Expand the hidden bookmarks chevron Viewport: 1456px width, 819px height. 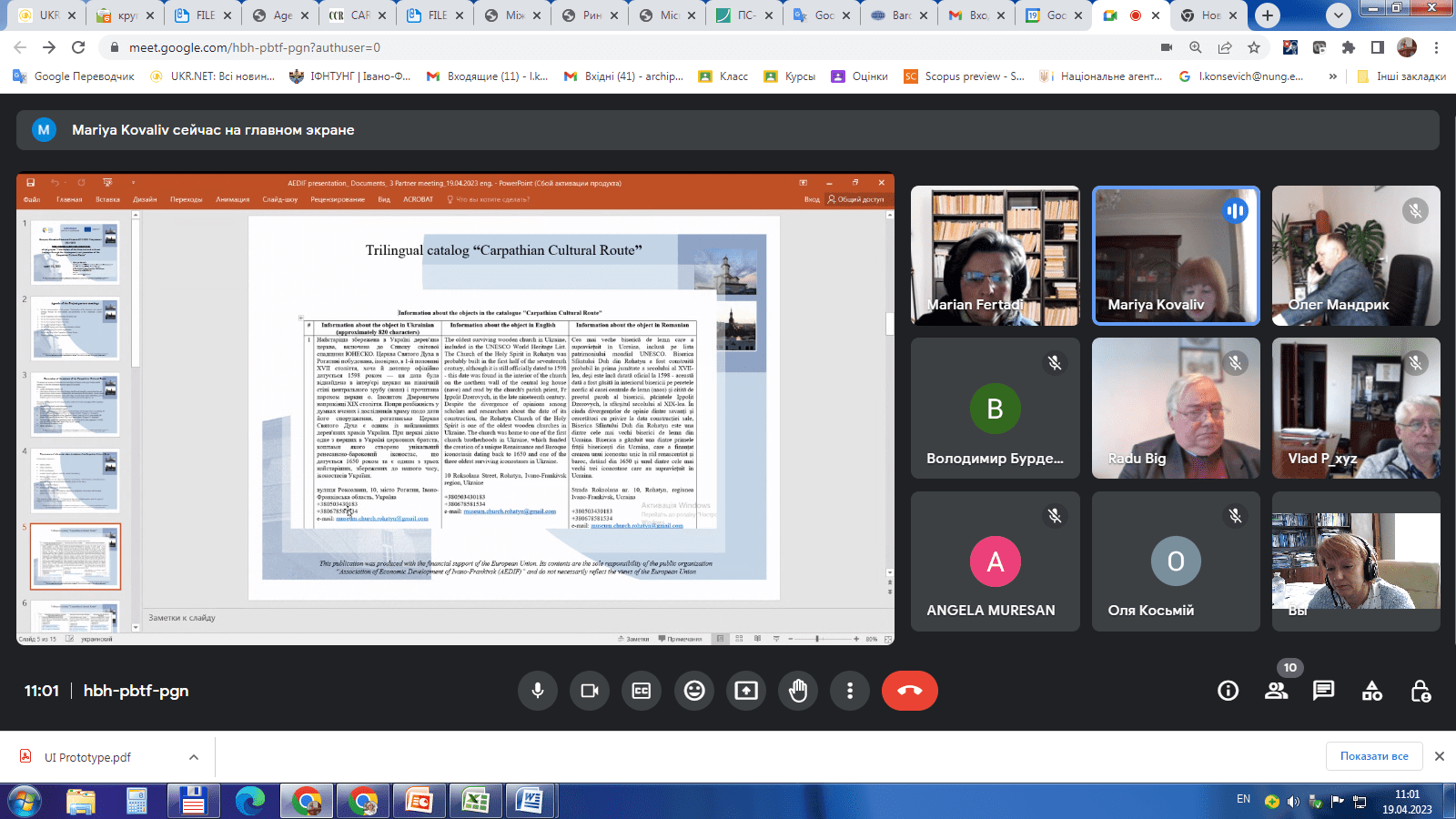(x=1333, y=76)
